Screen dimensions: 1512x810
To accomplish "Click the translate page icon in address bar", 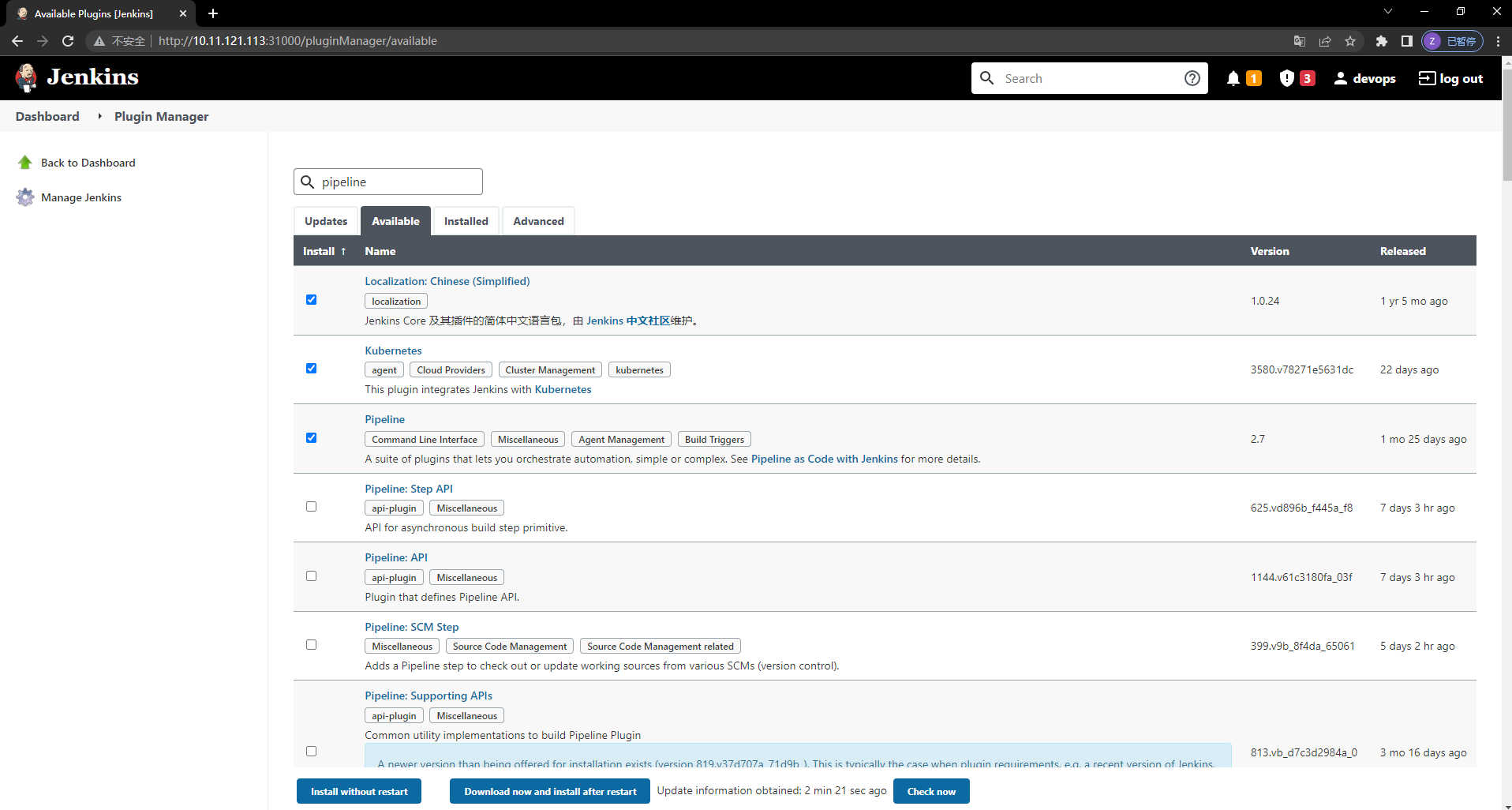I will [x=1300, y=41].
